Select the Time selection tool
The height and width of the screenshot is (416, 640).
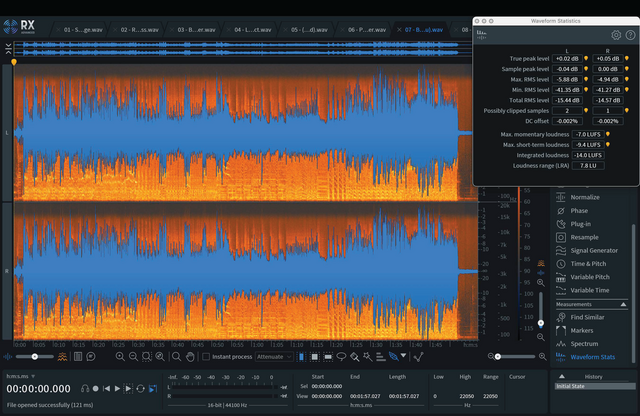click(301, 356)
